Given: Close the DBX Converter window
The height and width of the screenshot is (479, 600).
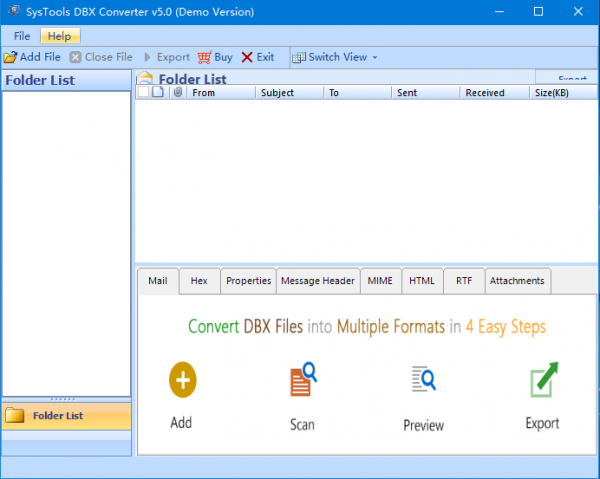Looking at the screenshot, I should point(578,12).
